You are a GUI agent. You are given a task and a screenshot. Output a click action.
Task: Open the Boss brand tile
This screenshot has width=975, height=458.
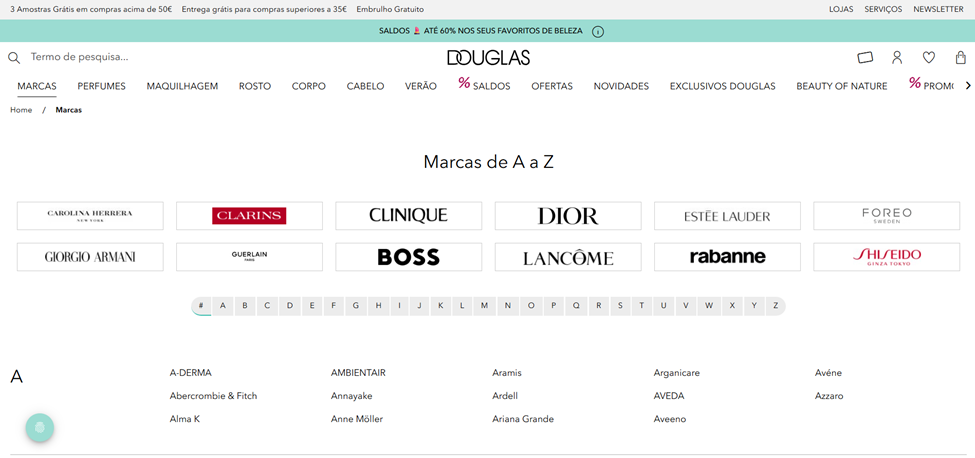(x=409, y=257)
